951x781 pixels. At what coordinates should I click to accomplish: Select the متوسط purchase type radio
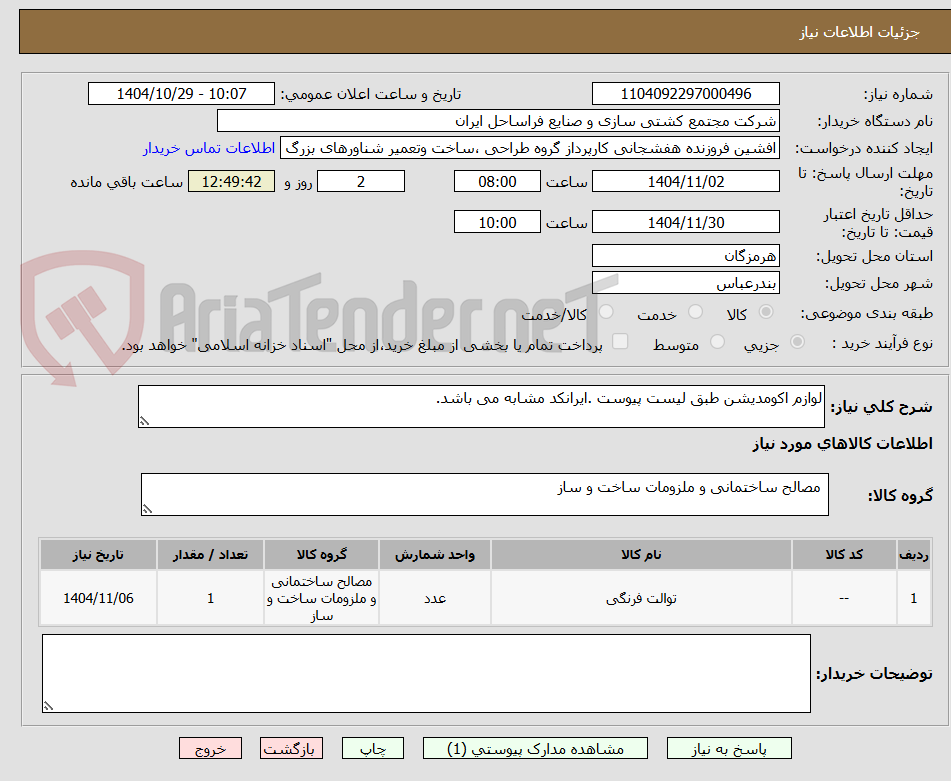coord(716,341)
